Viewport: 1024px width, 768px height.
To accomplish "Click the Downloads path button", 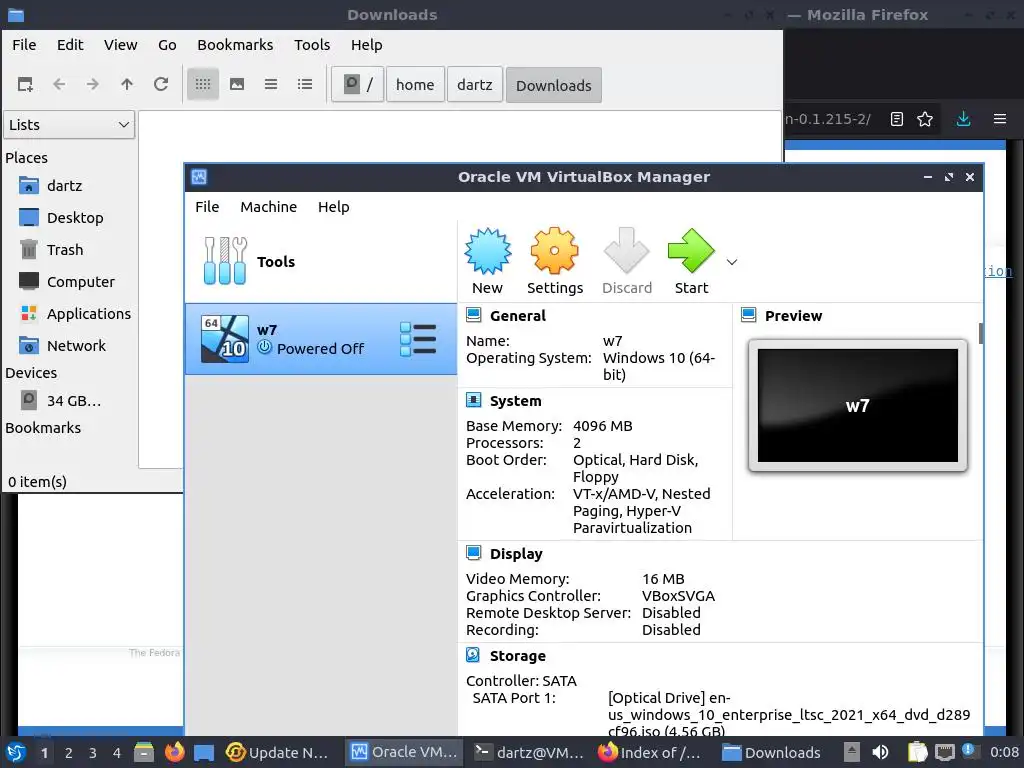I will pyautogui.click(x=554, y=85).
